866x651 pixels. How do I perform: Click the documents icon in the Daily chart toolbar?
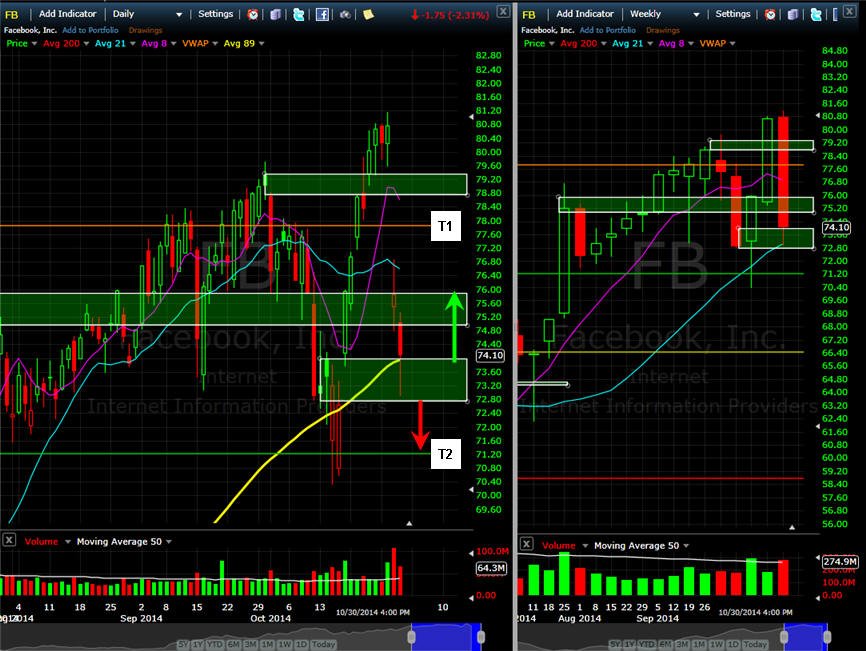click(276, 14)
